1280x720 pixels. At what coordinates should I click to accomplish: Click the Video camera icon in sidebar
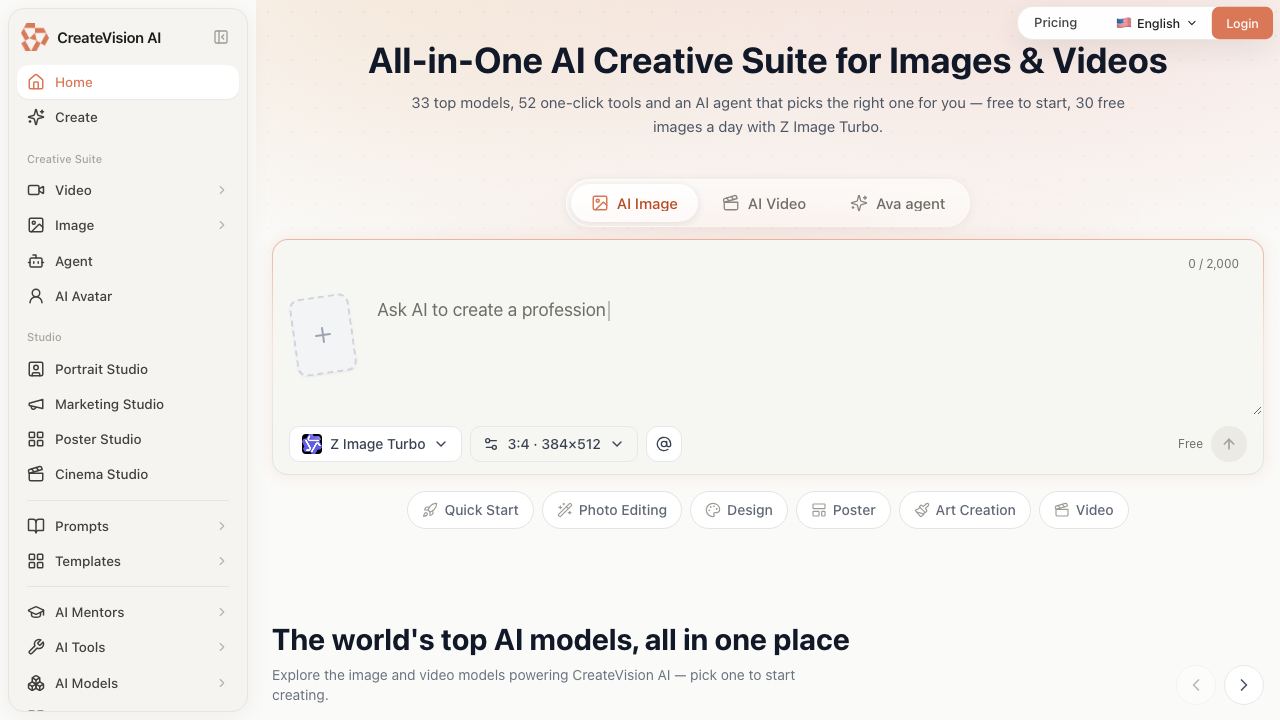click(x=36, y=190)
